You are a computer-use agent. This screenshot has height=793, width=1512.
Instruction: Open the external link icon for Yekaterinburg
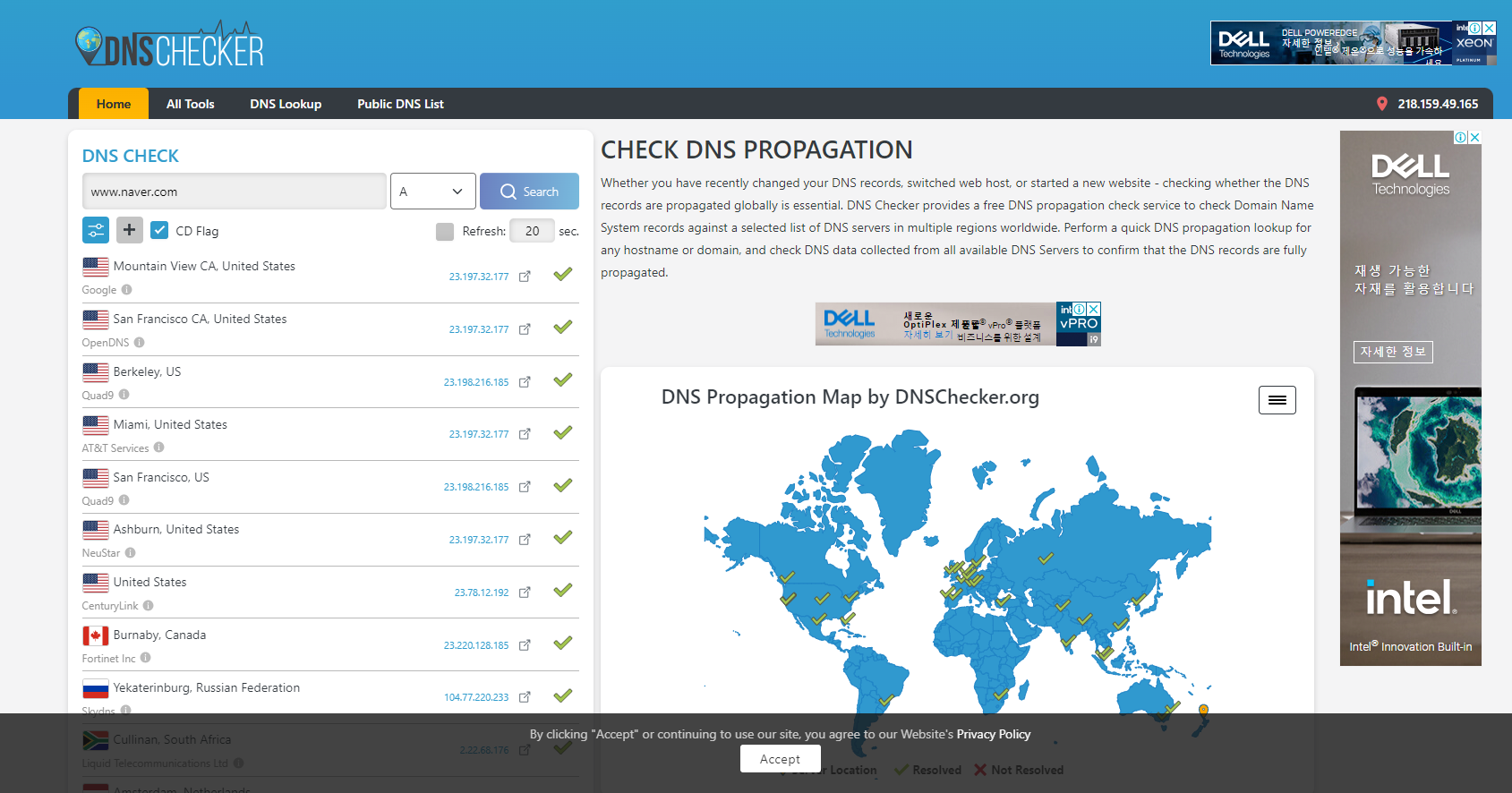(525, 697)
